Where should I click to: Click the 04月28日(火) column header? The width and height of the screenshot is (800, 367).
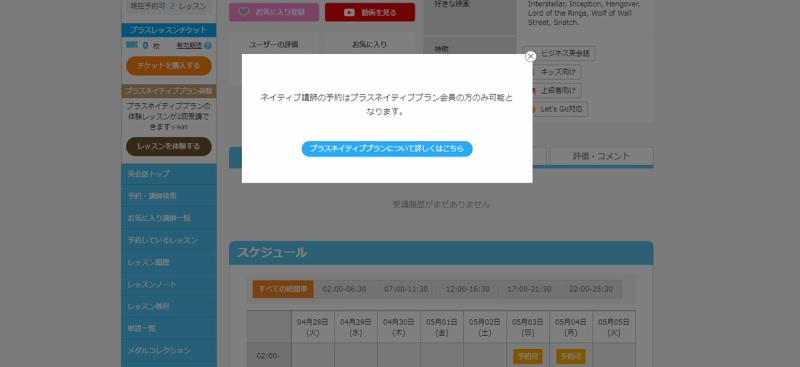(x=313, y=327)
